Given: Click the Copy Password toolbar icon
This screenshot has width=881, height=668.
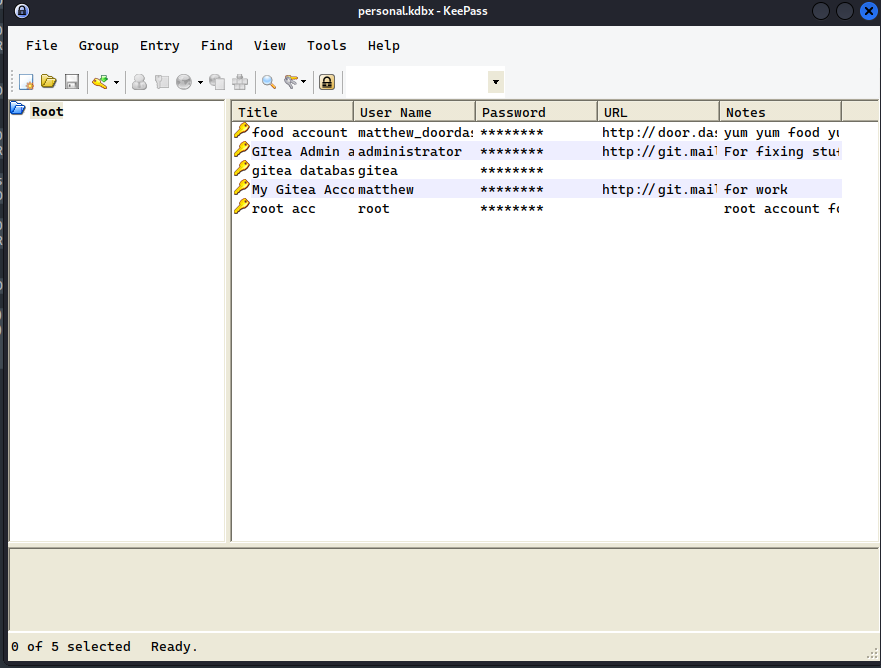Looking at the screenshot, I should pyautogui.click(x=162, y=82).
